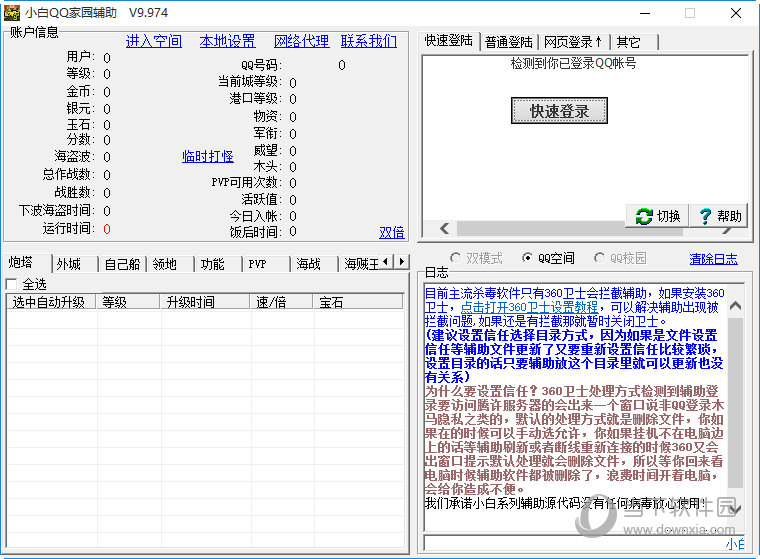Click the login panel horizontal scrollbar track
Screen dimensions: 760x559
pos(570,228)
